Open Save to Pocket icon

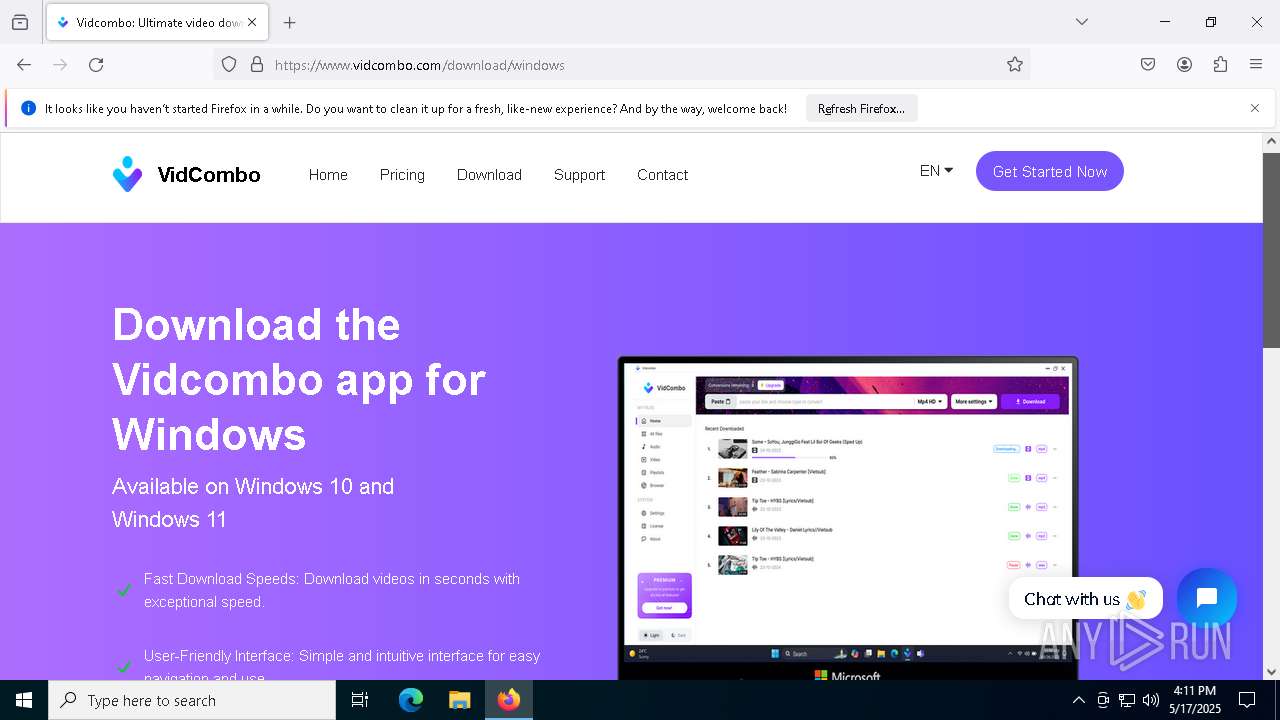1148,65
